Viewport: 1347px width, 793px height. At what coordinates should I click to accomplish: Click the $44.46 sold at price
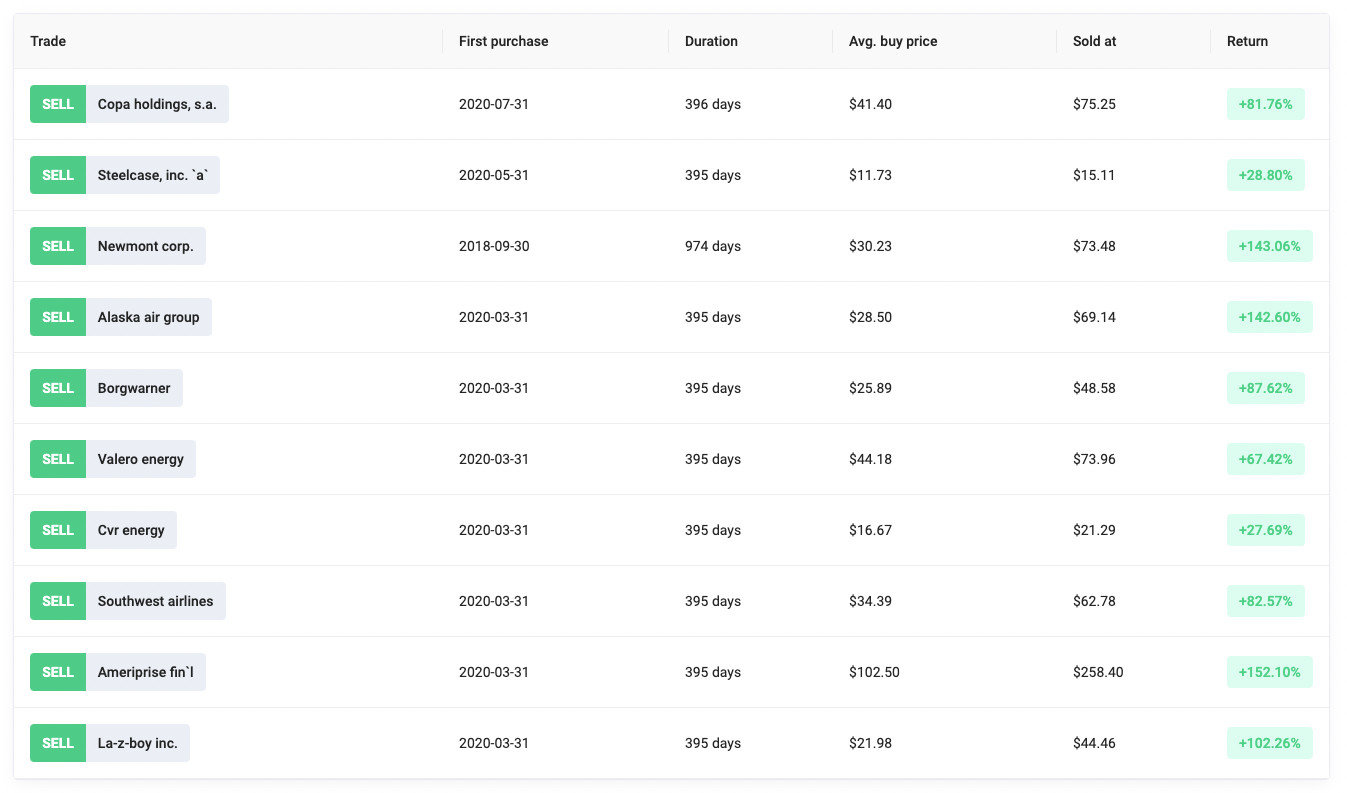click(x=1094, y=743)
